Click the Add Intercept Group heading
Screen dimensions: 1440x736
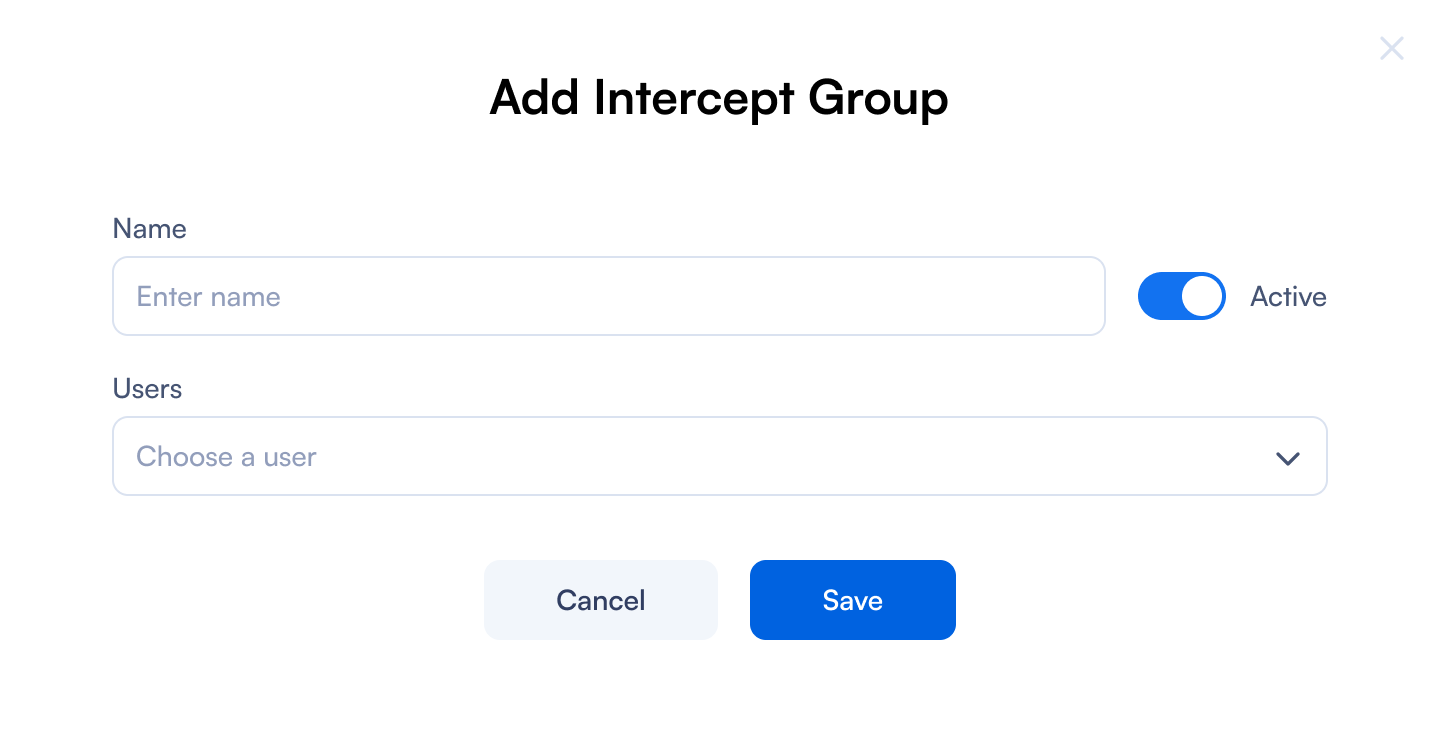point(719,98)
